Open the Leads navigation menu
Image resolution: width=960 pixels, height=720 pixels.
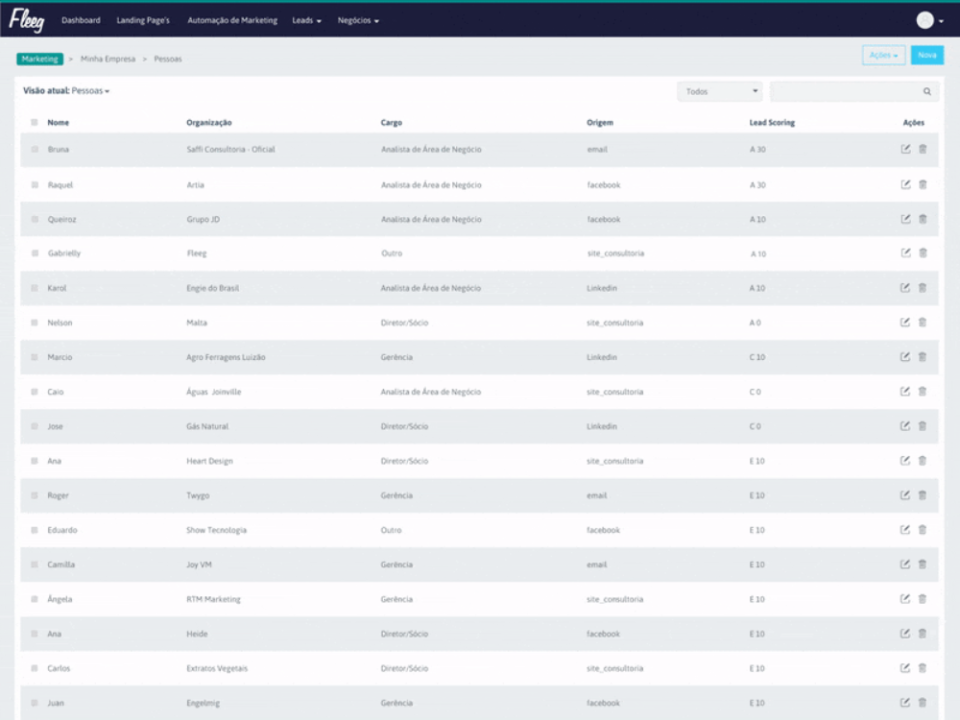[306, 19]
